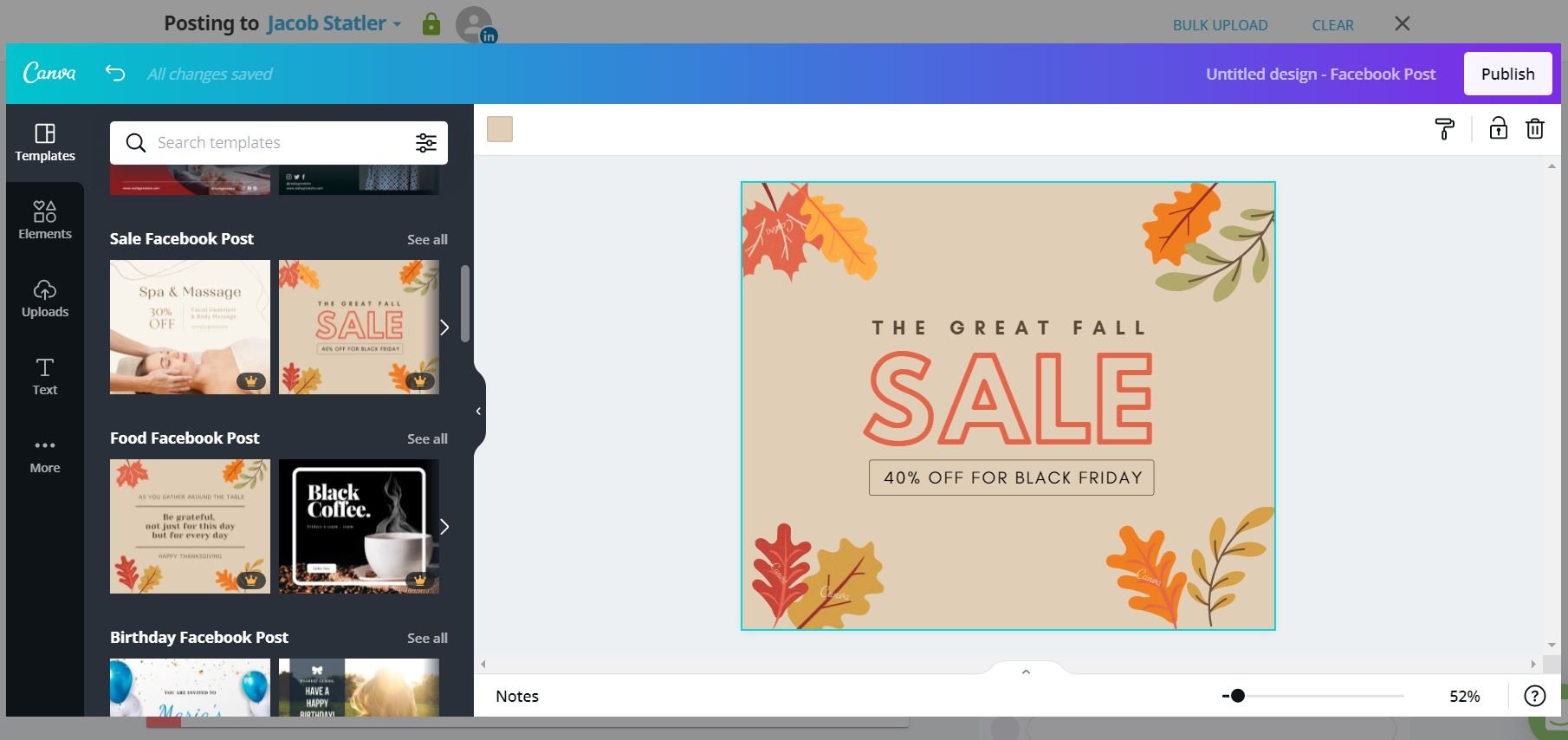Open the Jacob Statler account dropdown

coord(334,23)
